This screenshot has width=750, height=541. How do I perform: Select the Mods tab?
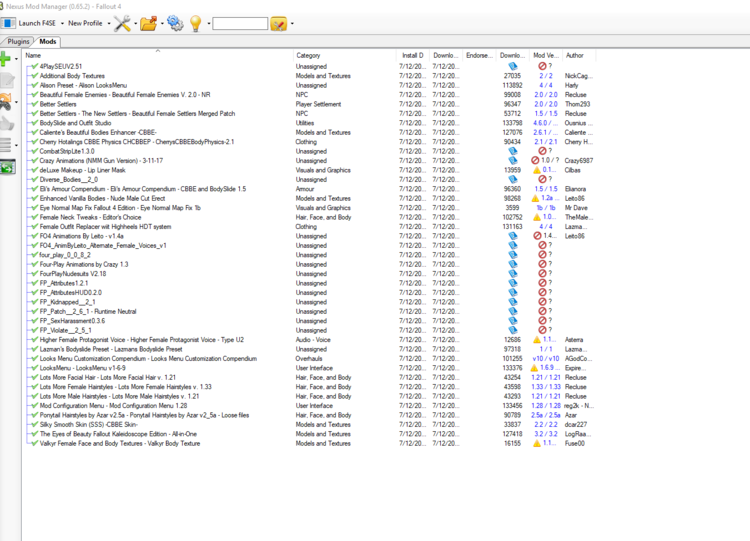click(48, 42)
